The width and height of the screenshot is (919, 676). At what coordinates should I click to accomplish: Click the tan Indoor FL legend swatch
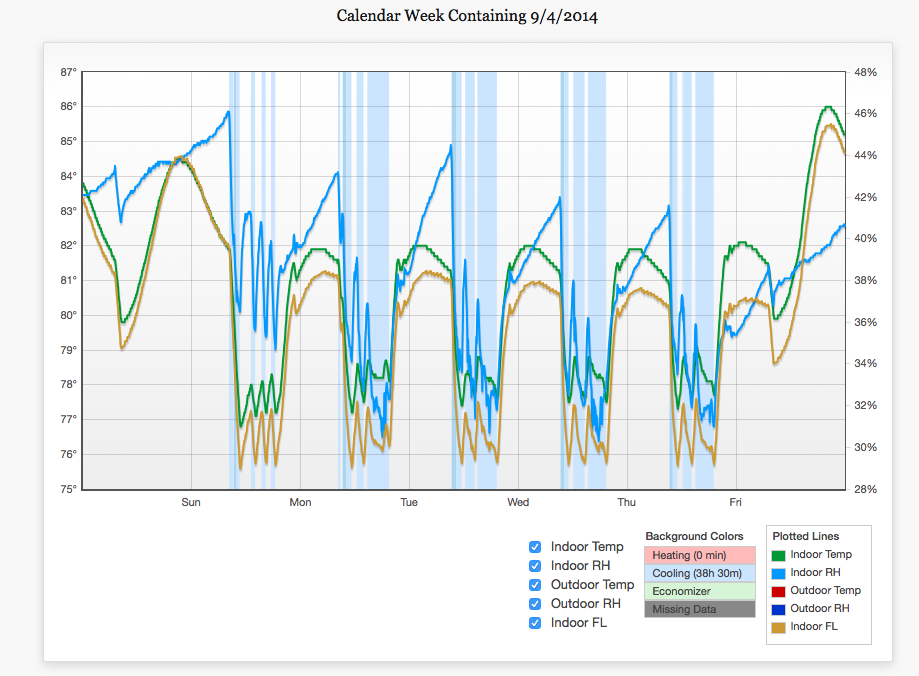779,627
